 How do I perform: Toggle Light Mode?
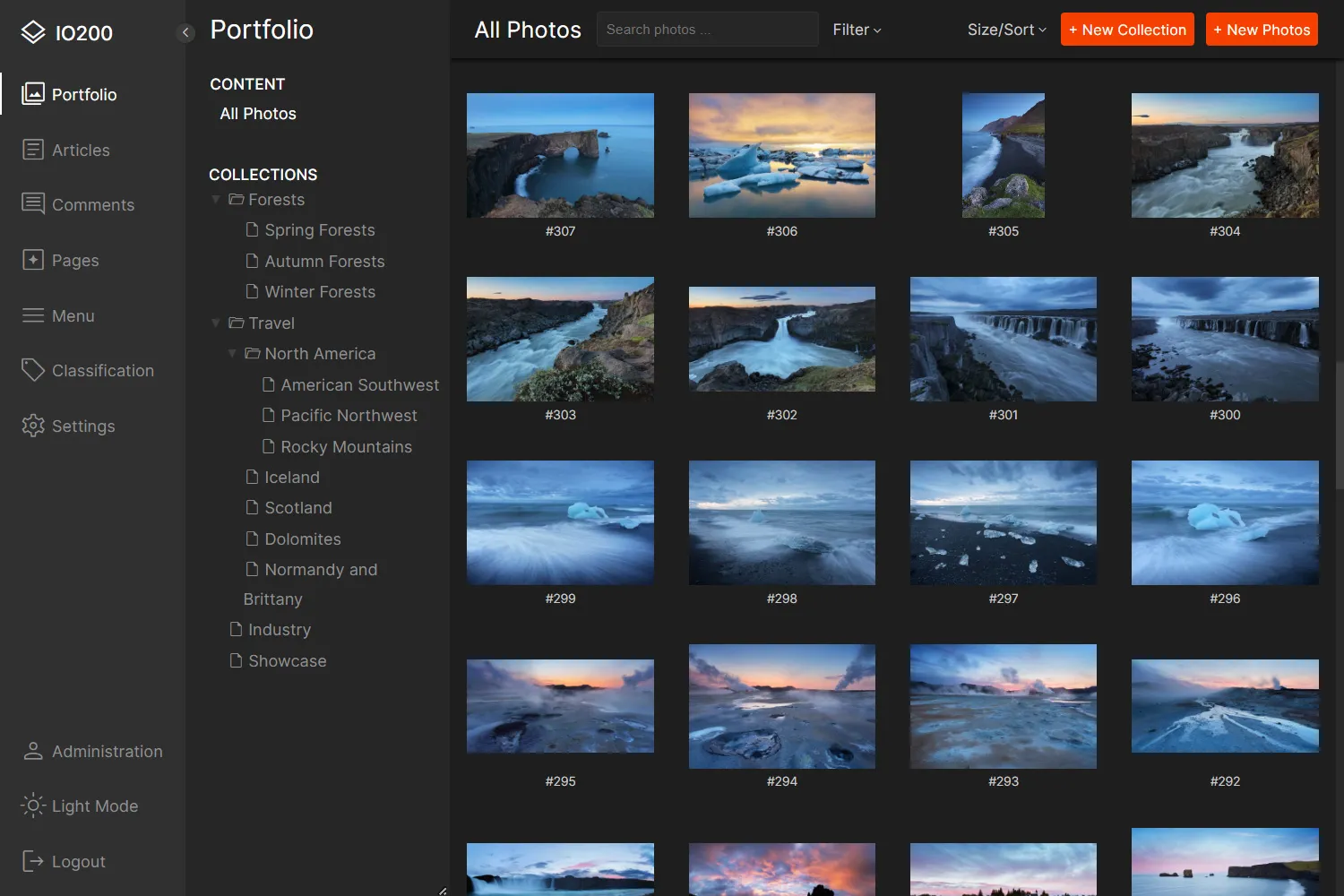(x=33, y=806)
